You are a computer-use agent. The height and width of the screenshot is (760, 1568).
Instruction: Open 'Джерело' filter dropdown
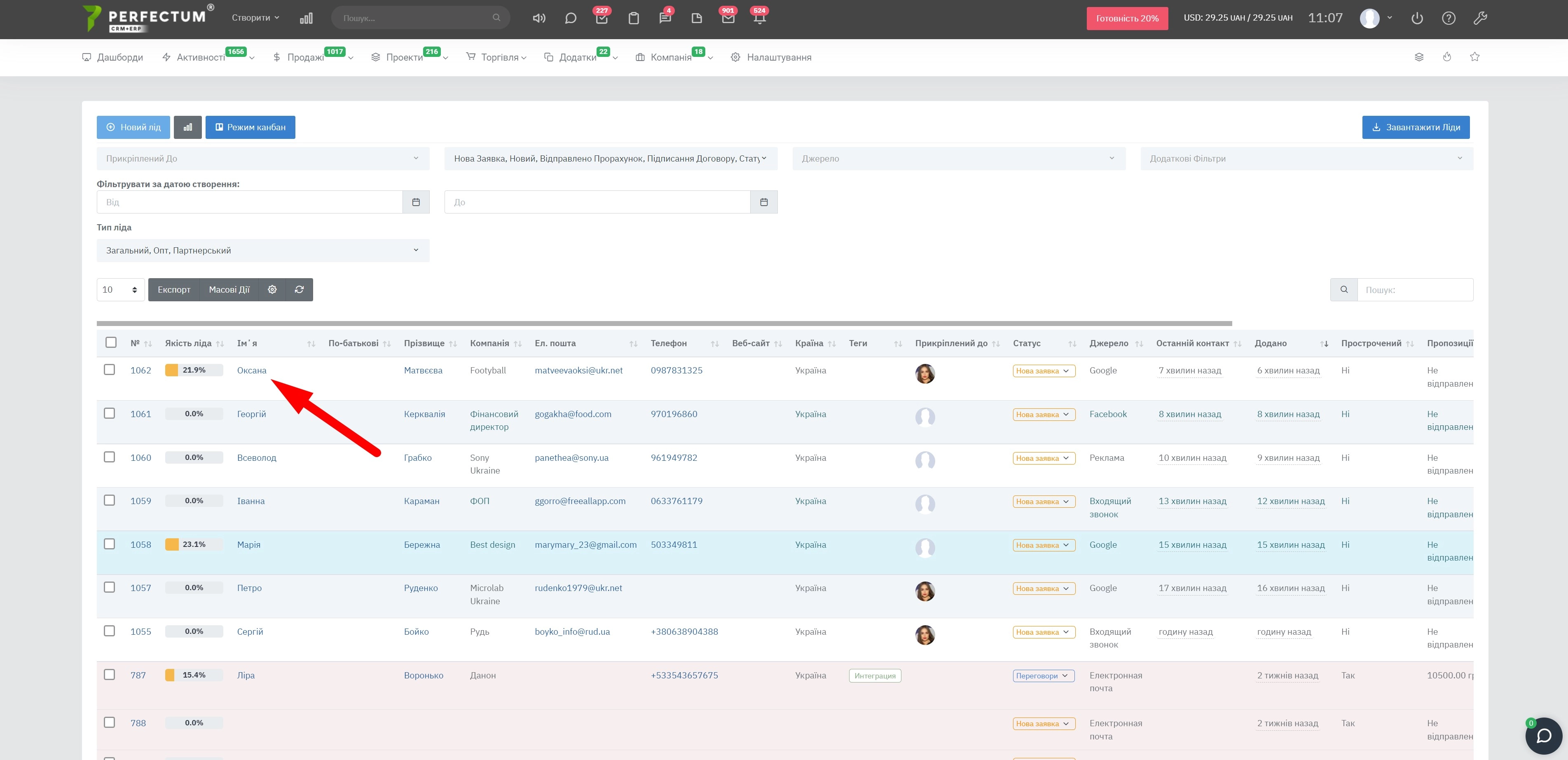tap(959, 158)
